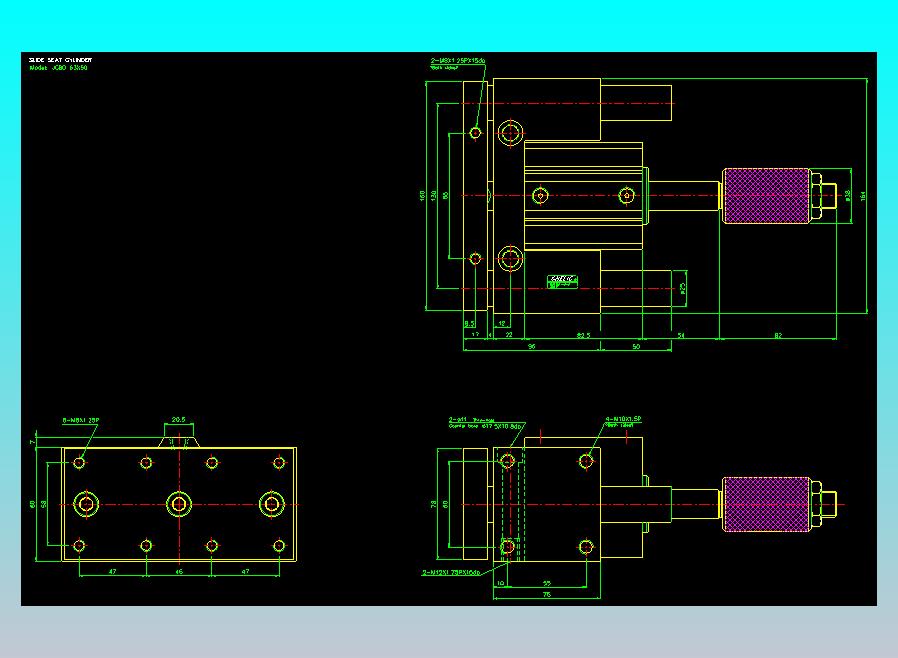The height and width of the screenshot is (658, 898).
Task: Select the 2-M12X1.75PX16dp callout
Action: pos(451,572)
